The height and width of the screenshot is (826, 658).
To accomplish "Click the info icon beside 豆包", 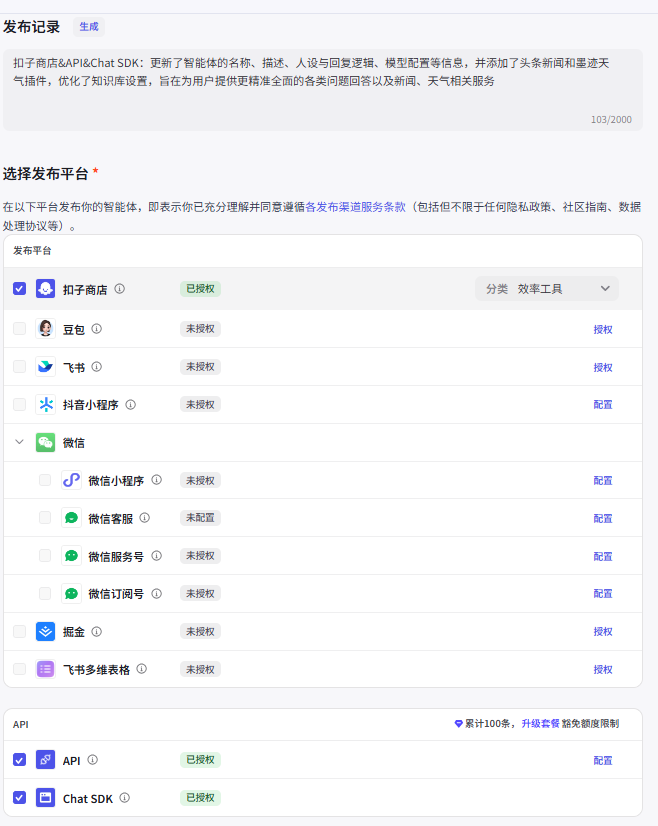I will click(97, 328).
